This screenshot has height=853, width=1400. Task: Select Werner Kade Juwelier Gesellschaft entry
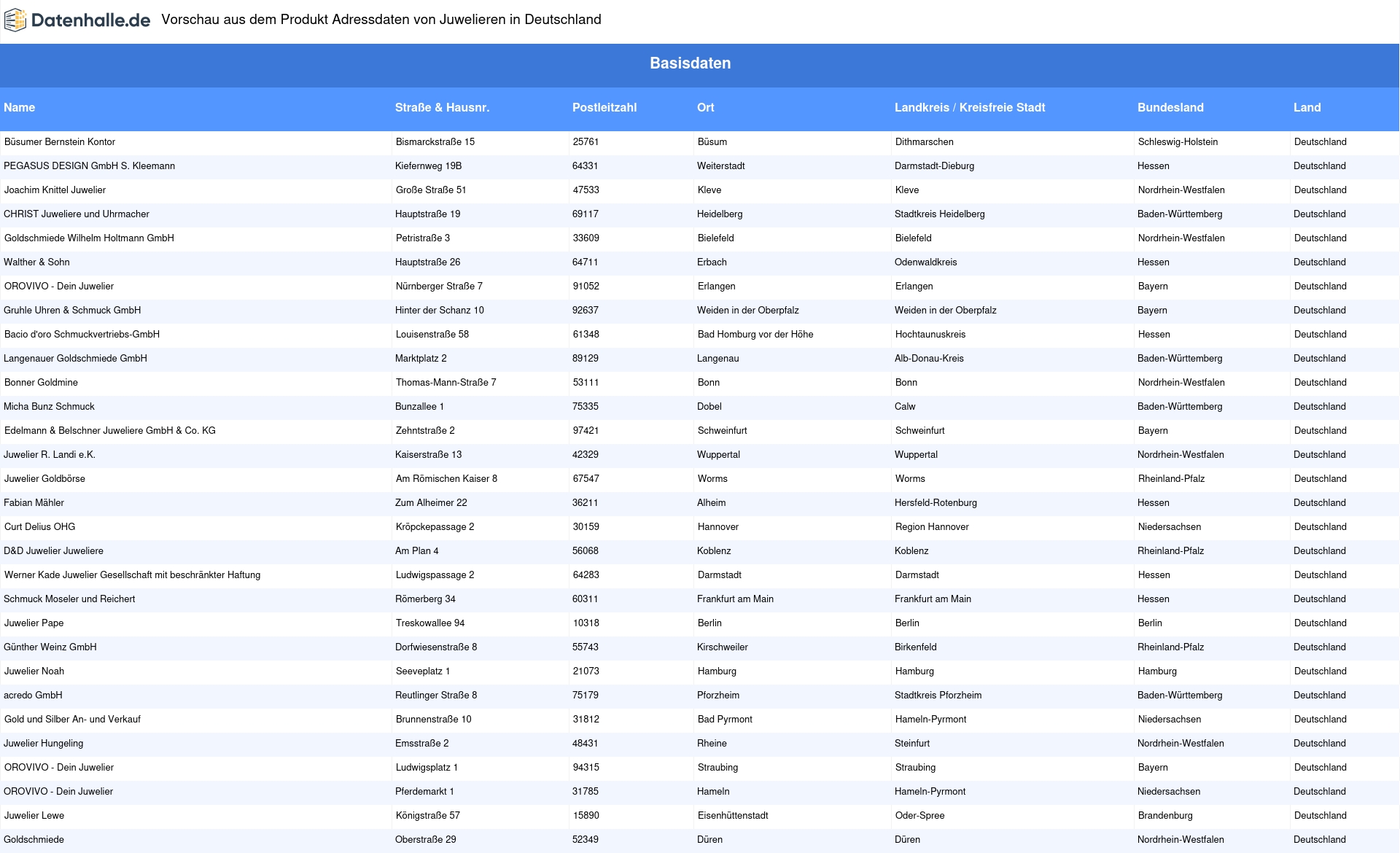pos(133,575)
